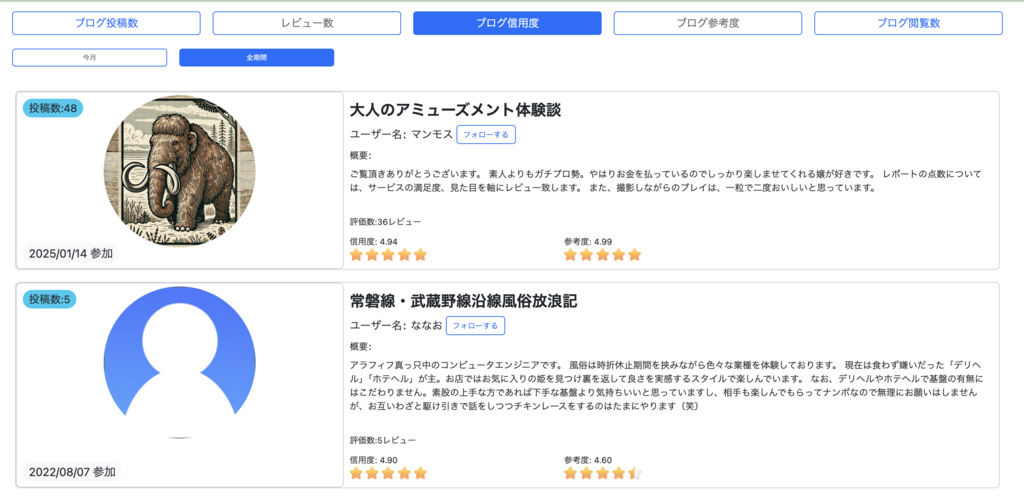Click the 評価数:36レビュー count text
This screenshot has width=1024, height=500.
[x=385, y=221]
